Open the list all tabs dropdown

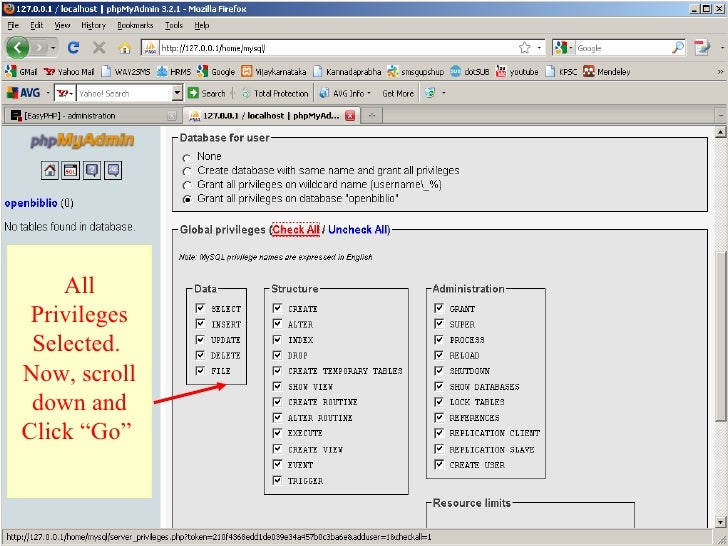[721, 115]
